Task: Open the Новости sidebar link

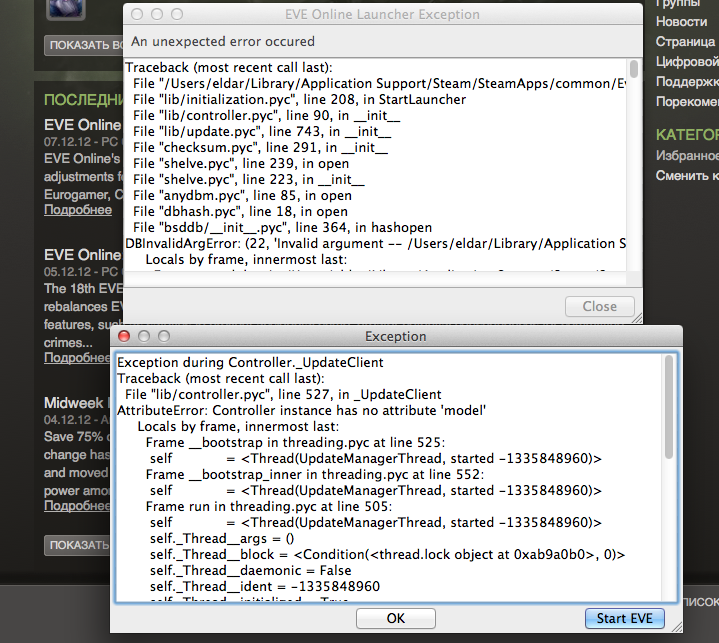Action: 682,22
